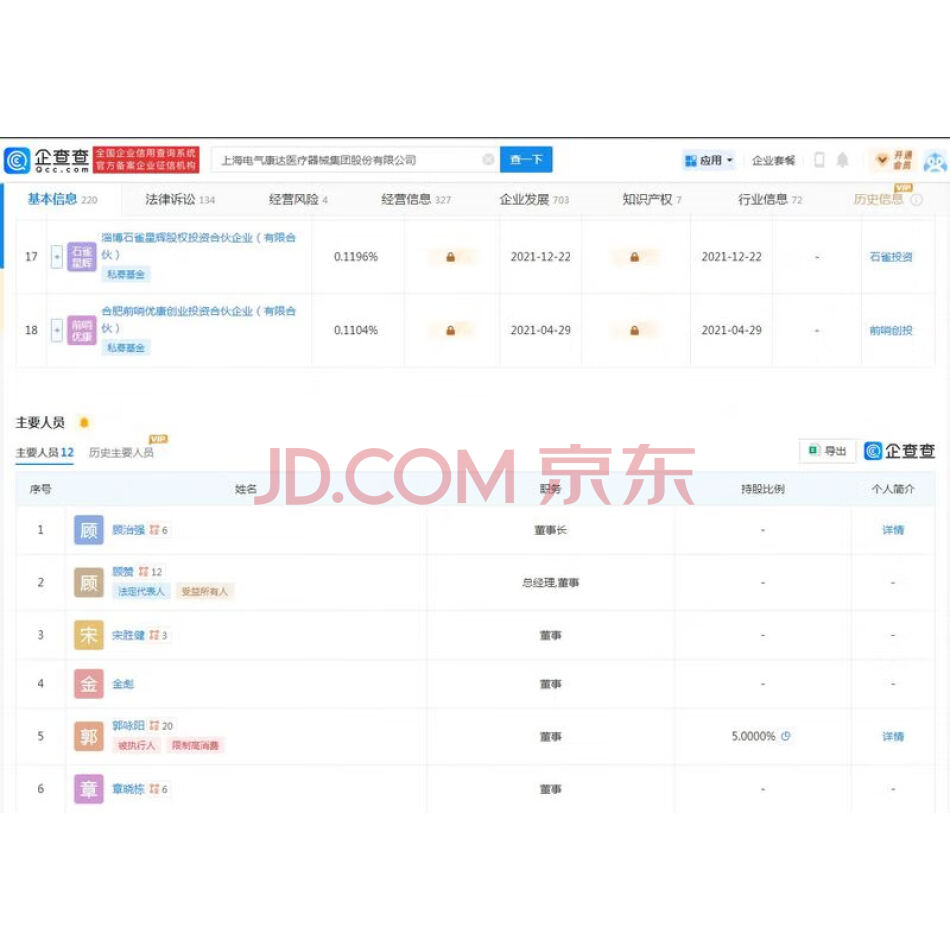
Task: Open the 宋胜健 name link
Action: [x=128, y=635]
